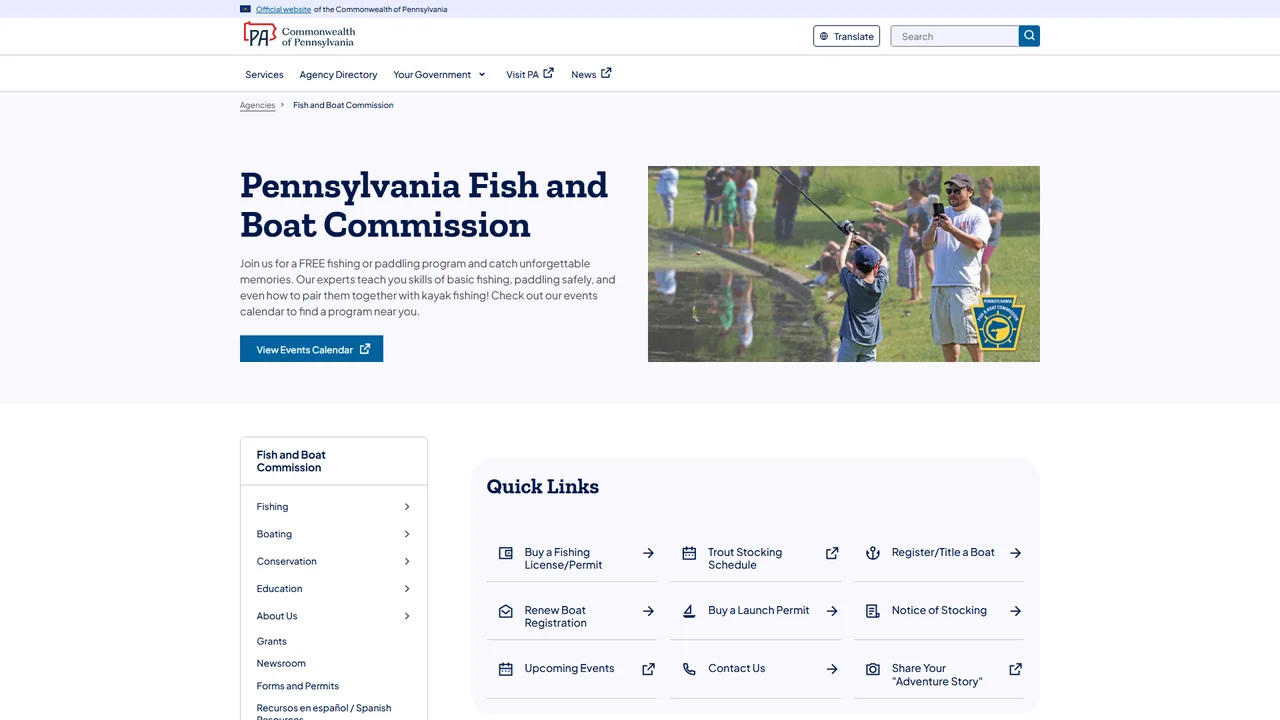This screenshot has width=1280, height=720.
Task: Click the calendar icon beside Upcoming Events
Action: pos(506,669)
